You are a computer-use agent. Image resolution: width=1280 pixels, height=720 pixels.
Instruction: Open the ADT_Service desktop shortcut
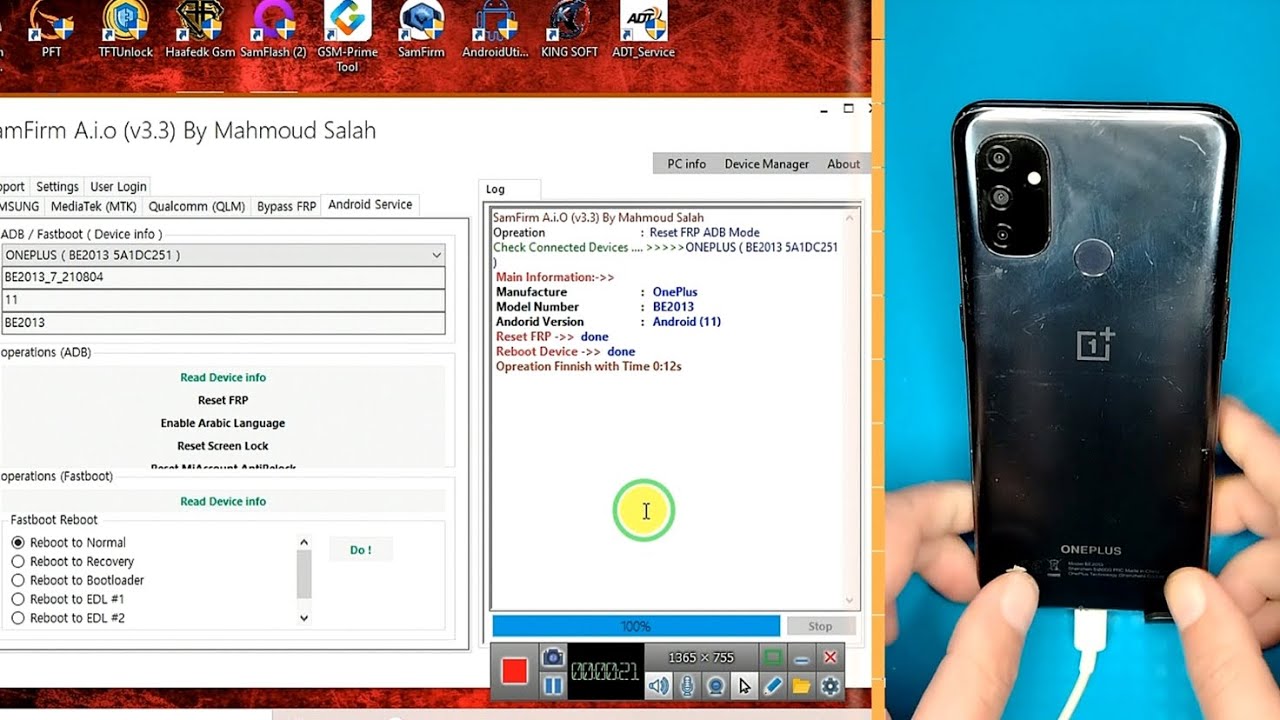coord(643,30)
